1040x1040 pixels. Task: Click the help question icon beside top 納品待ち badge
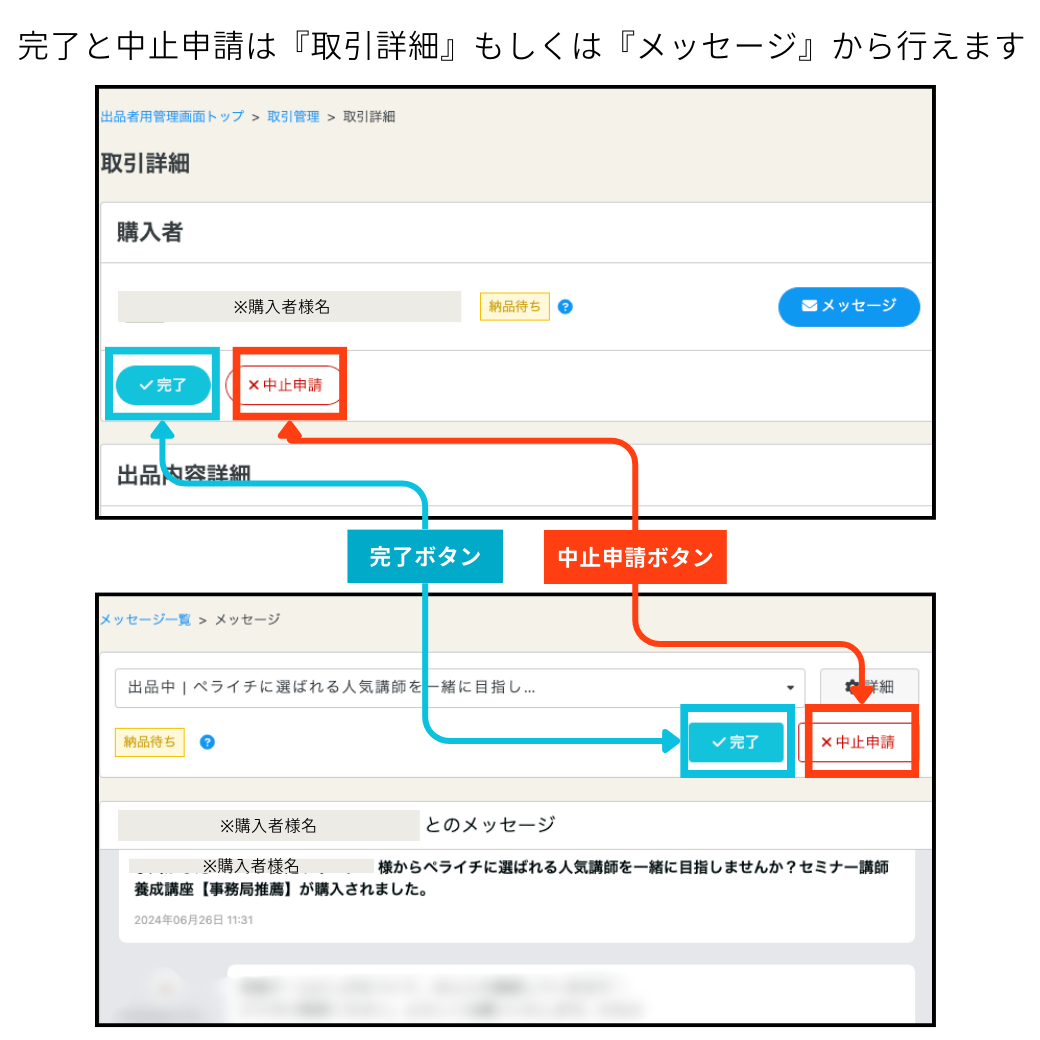pos(565,306)
